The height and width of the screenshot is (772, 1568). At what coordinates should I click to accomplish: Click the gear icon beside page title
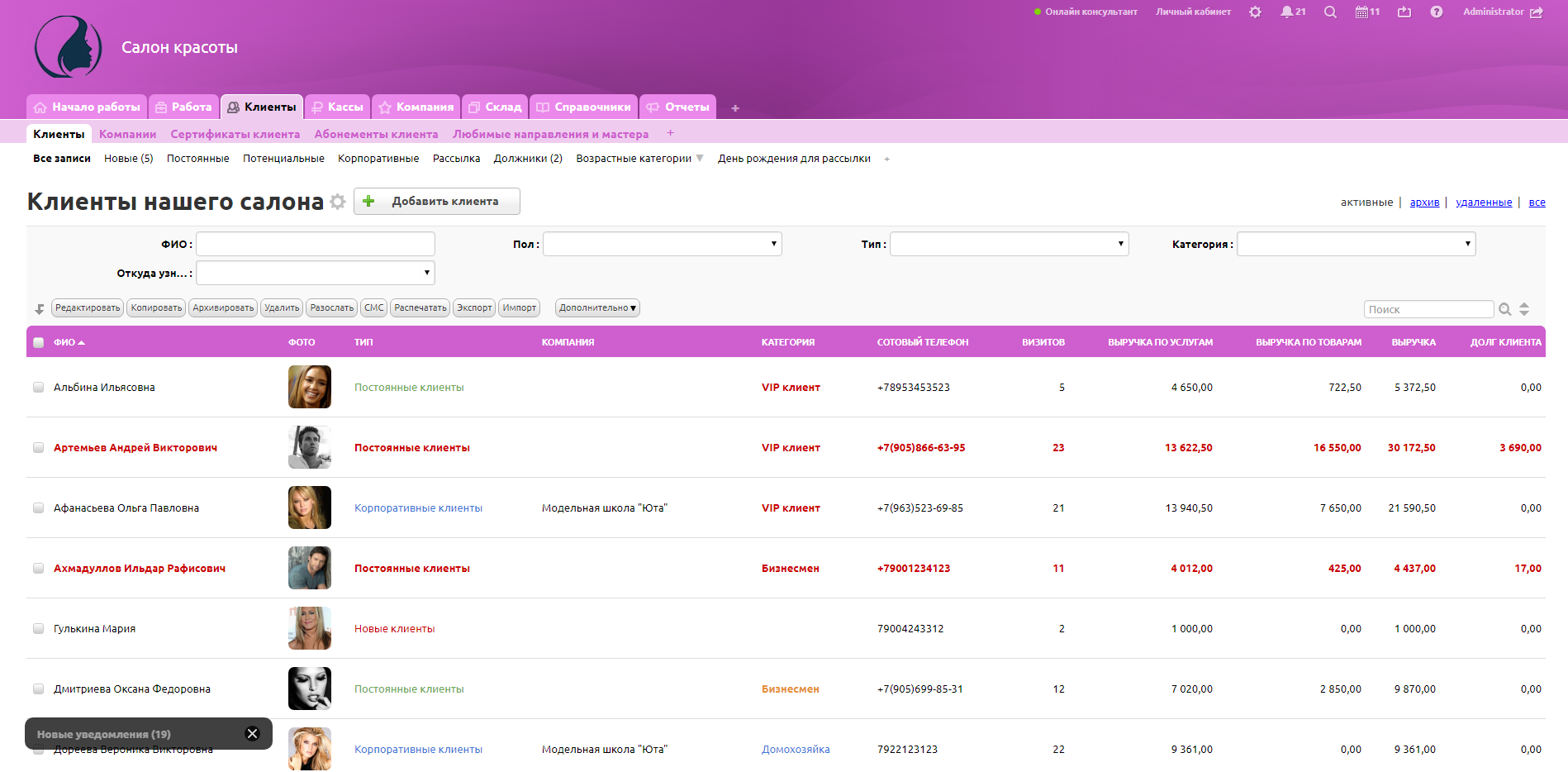pos(337,202)
